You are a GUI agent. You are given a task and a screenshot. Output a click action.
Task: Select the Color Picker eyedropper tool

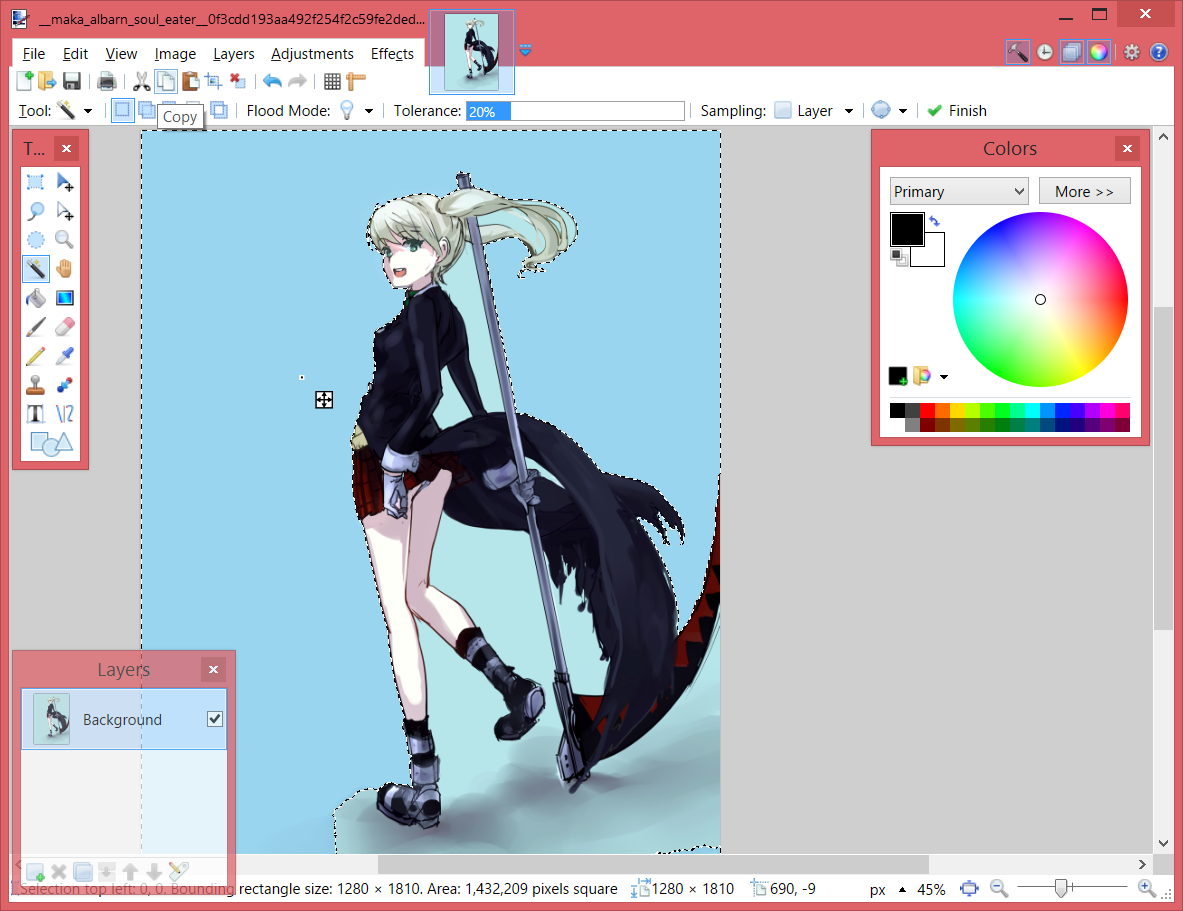65,355
